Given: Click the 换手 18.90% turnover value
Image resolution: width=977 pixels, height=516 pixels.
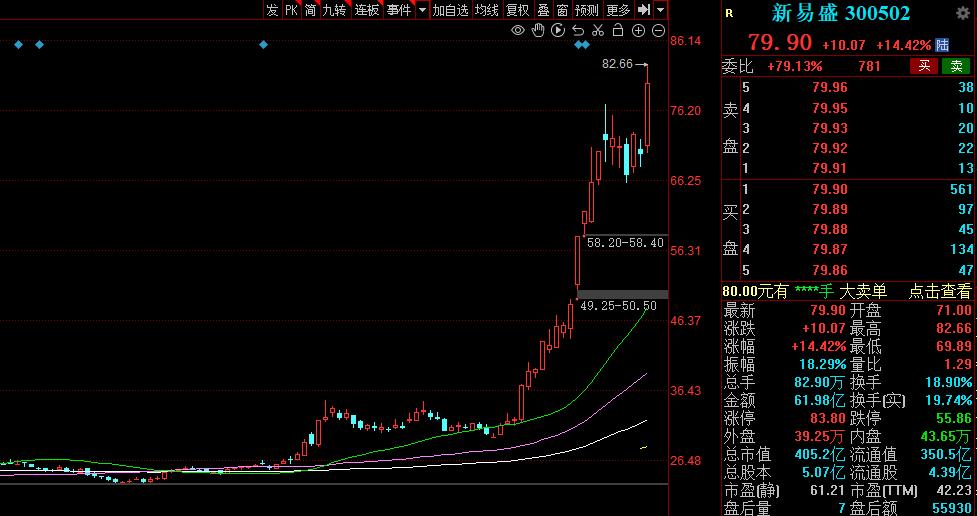Looking at the screenshot, I should [947, 381].
